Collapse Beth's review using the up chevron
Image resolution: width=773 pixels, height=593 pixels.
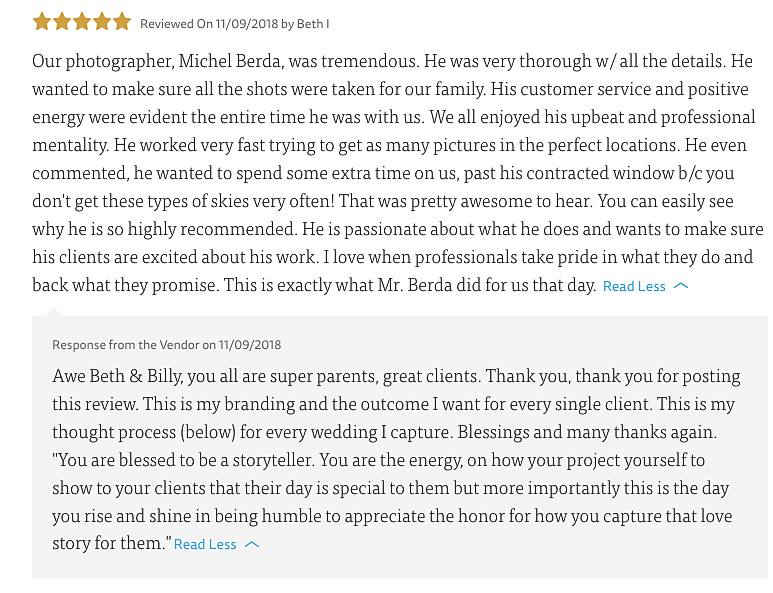point(682,286)
